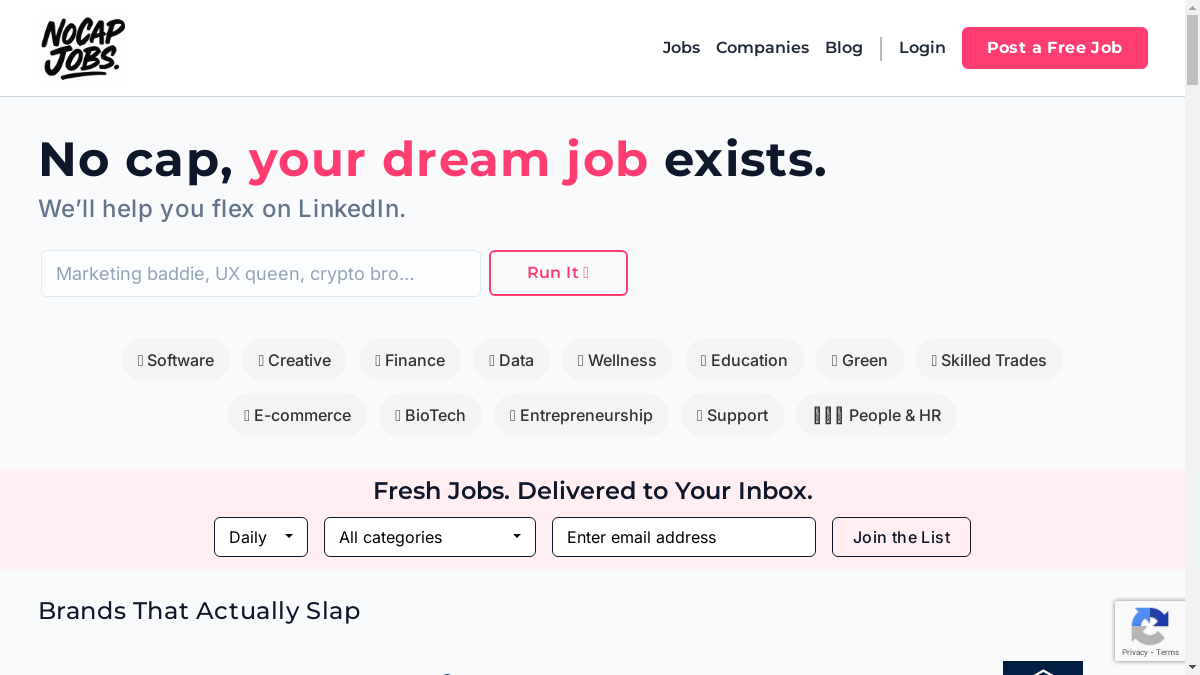Open the People & HR category
Screen dimensions: 1200x675
point(876,415)
